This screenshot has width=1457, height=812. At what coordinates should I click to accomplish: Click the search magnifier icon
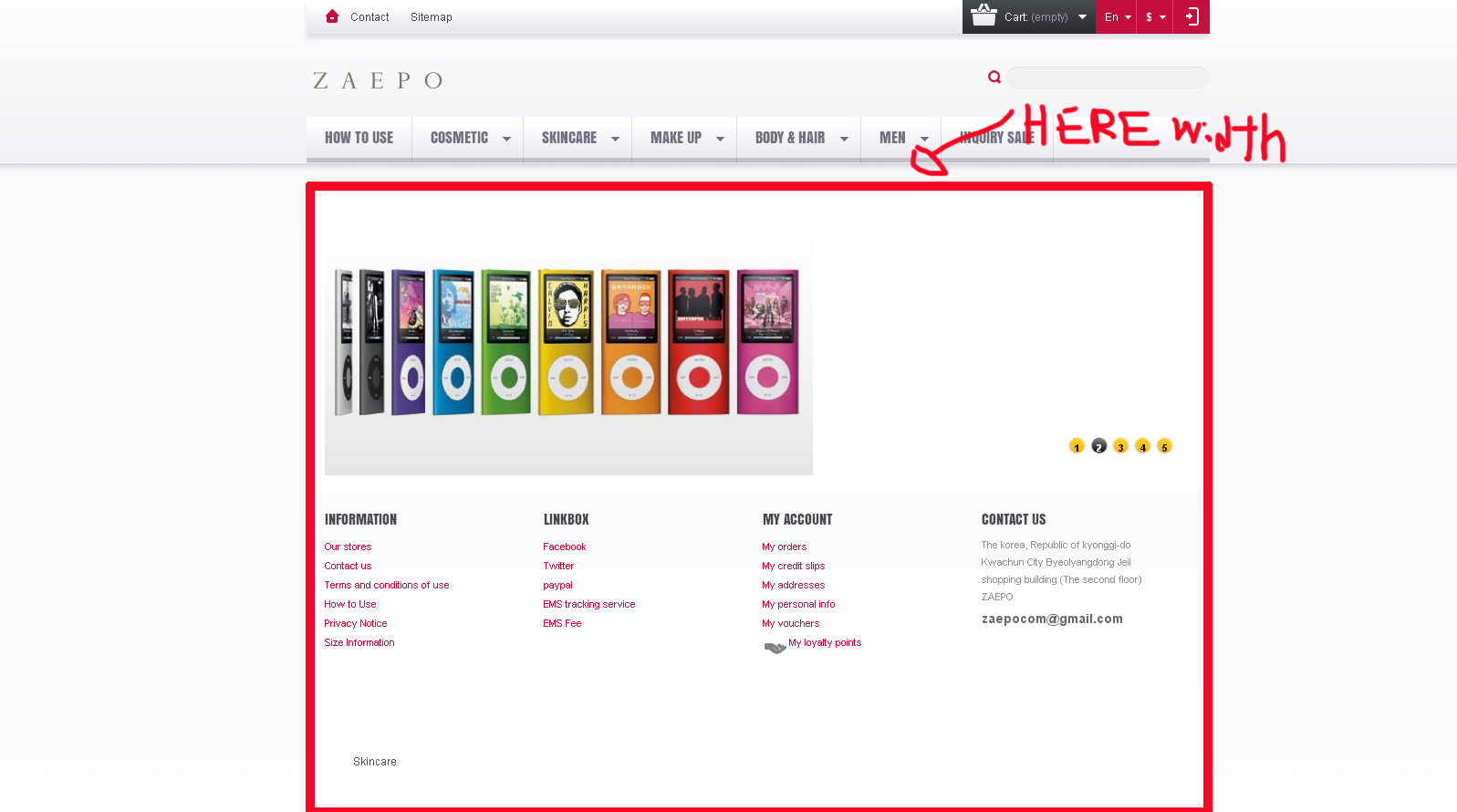(x=994, y=78)
